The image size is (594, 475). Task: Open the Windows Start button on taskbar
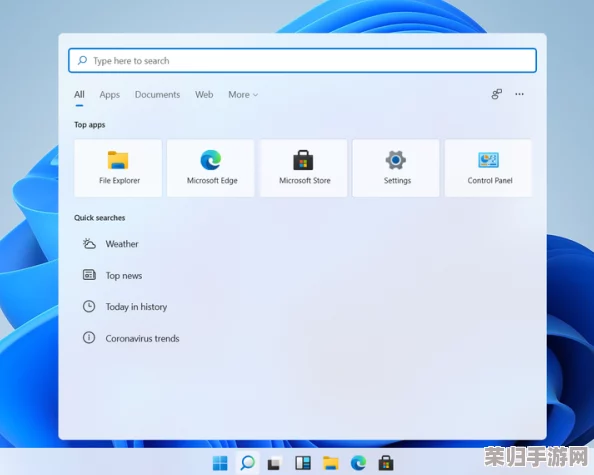coord(220,462)
